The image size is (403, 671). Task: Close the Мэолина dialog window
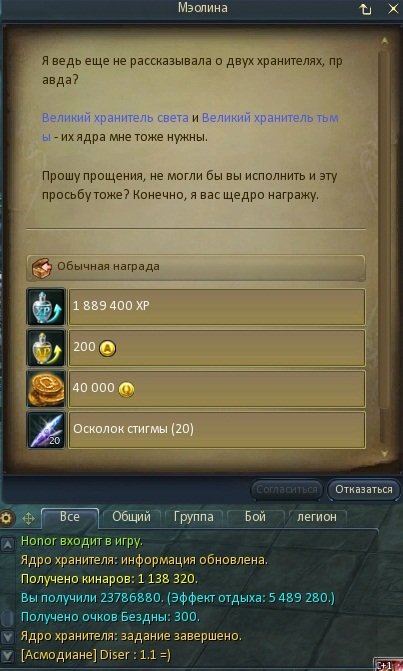(393, 9)
